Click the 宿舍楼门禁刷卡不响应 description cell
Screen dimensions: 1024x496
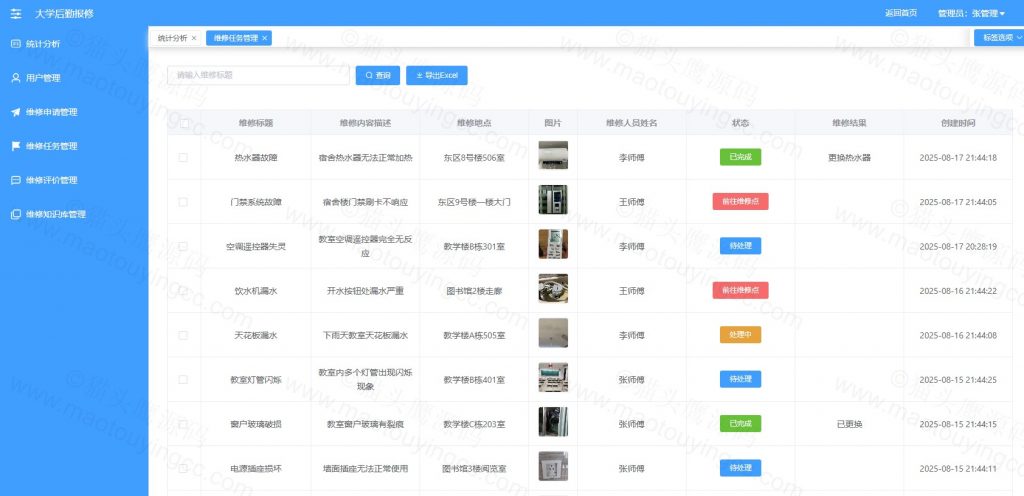click(365, 202)
